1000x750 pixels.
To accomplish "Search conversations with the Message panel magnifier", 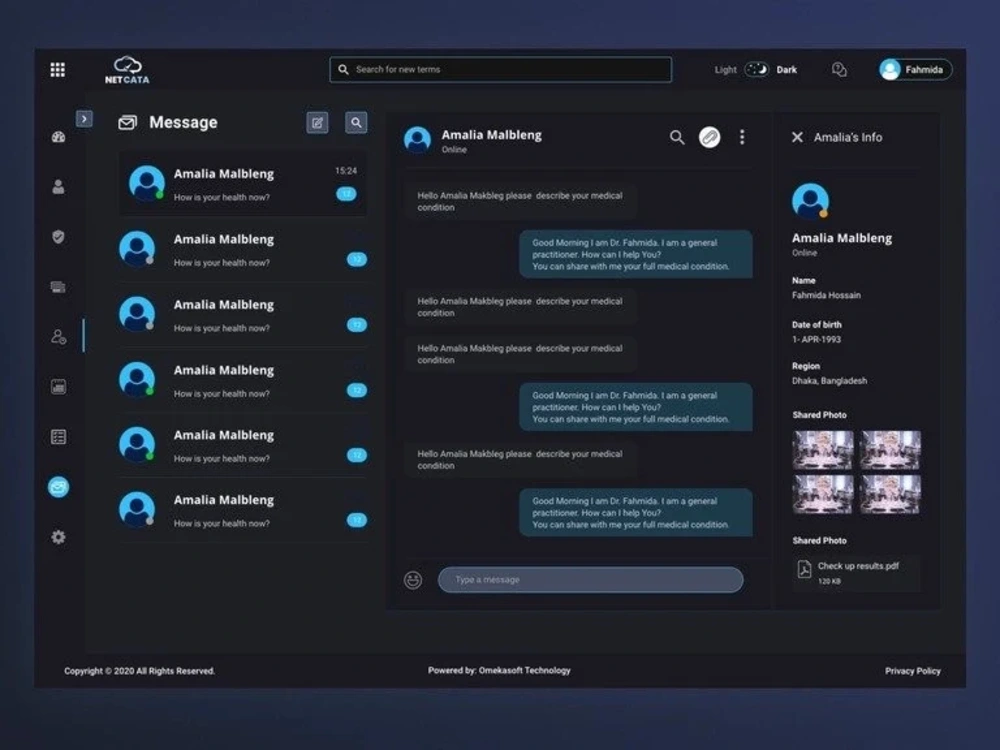I will click(x=357, y=122).
